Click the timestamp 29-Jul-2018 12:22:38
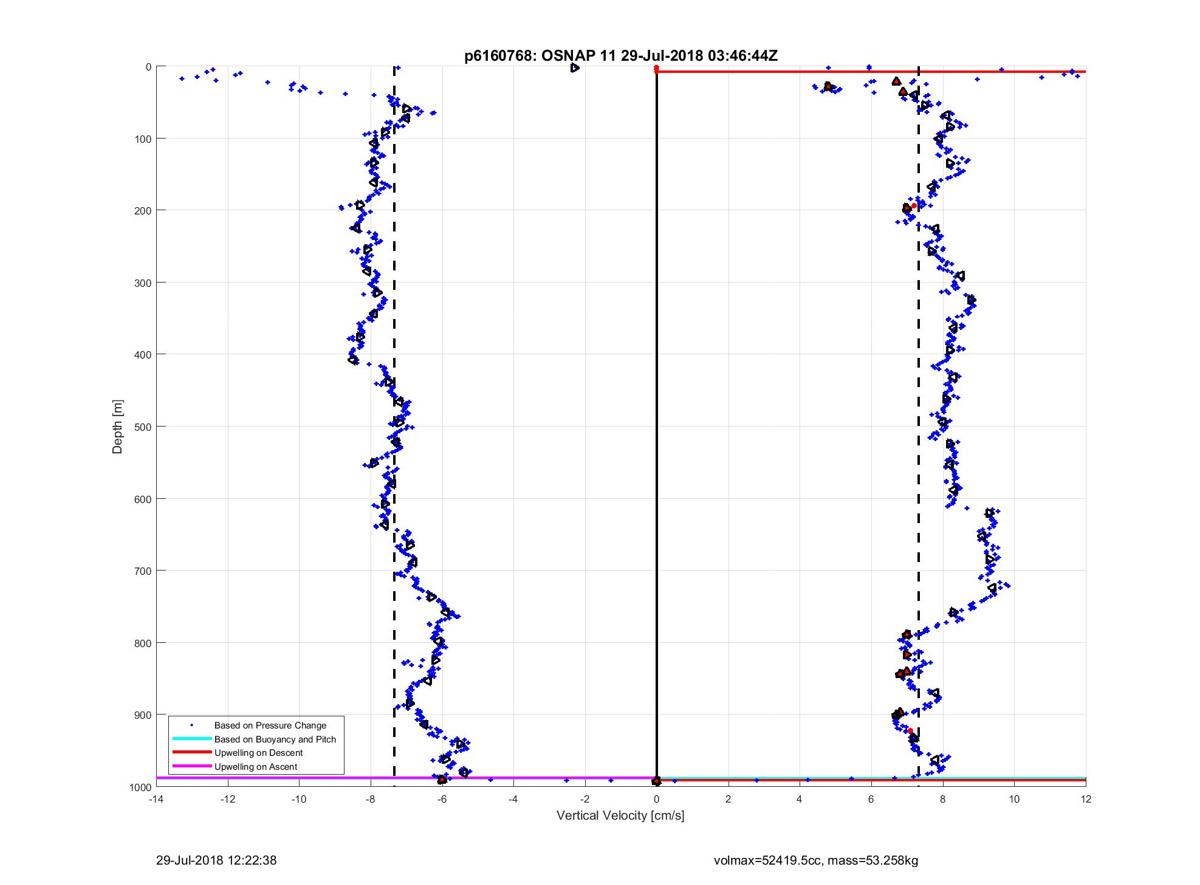This screenshot has height=885, width=1200. click(x=216, y=860)
